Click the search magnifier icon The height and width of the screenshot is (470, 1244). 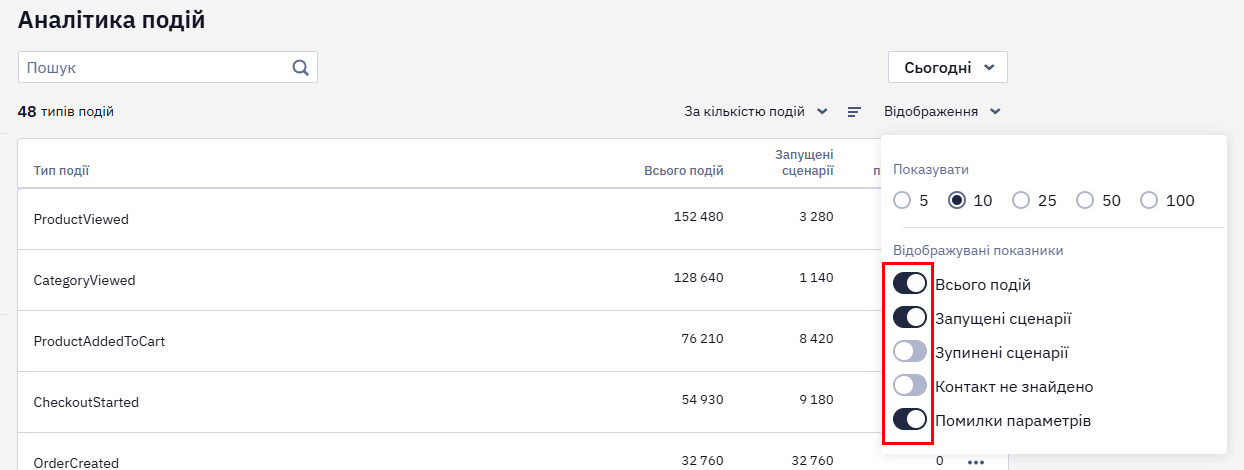[x=300, y=68]
